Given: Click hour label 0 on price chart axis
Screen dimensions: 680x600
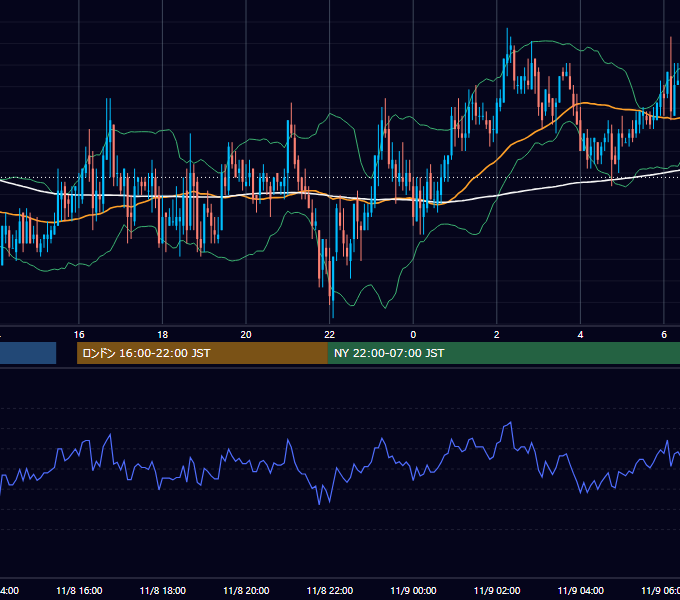Looking at the screenshot, I should tap(413, 334).
